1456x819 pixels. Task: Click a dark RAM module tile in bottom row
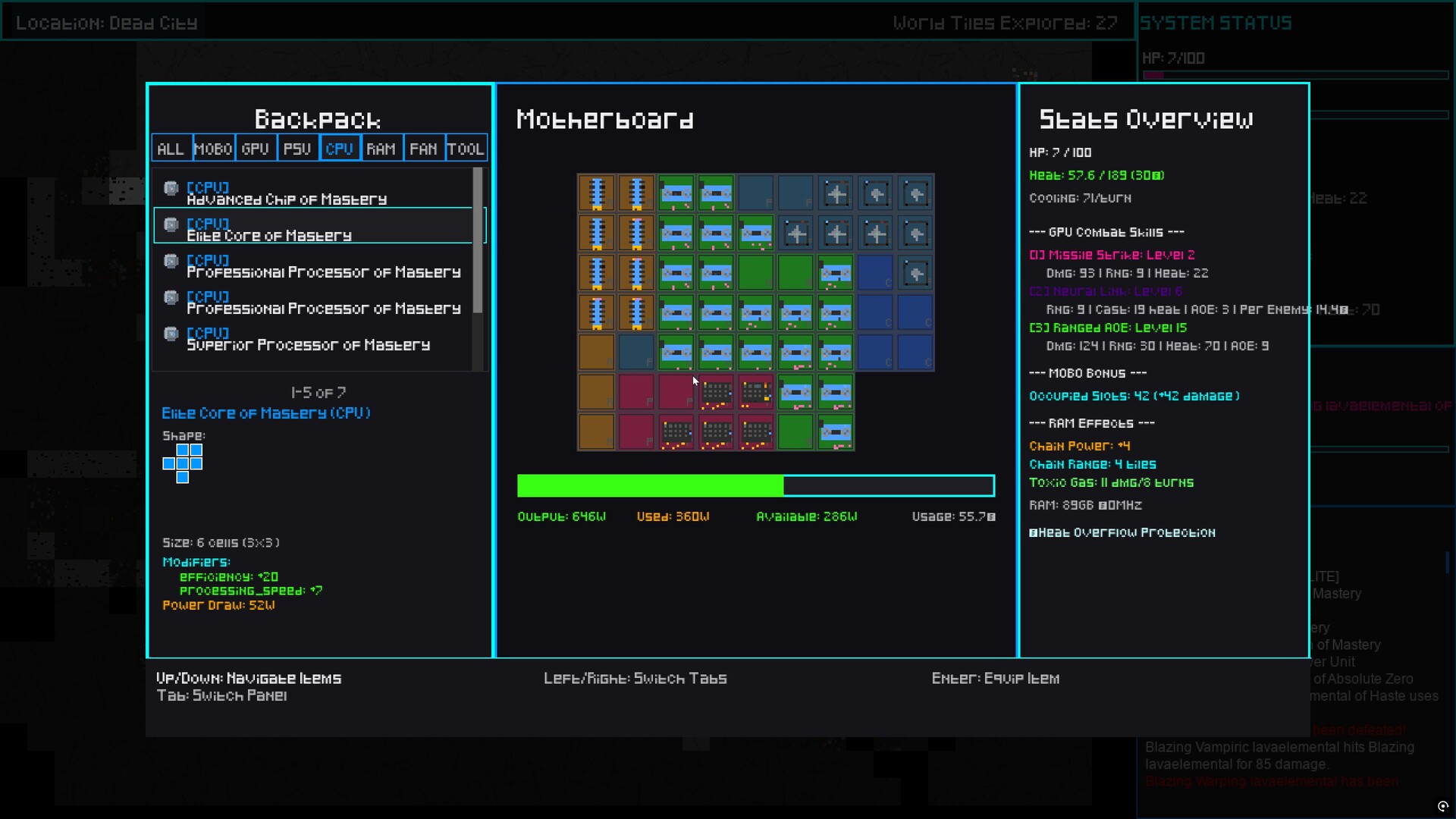point(717,432)
